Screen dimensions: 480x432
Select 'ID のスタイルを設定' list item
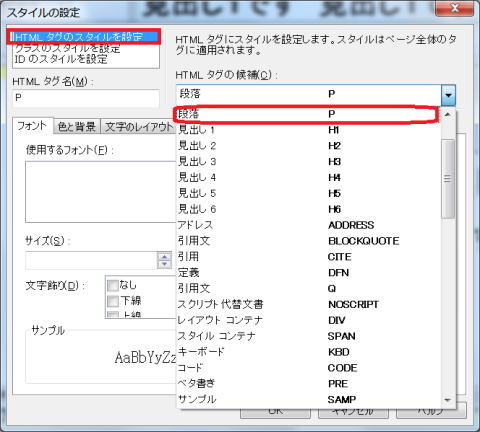click(86, 59)
